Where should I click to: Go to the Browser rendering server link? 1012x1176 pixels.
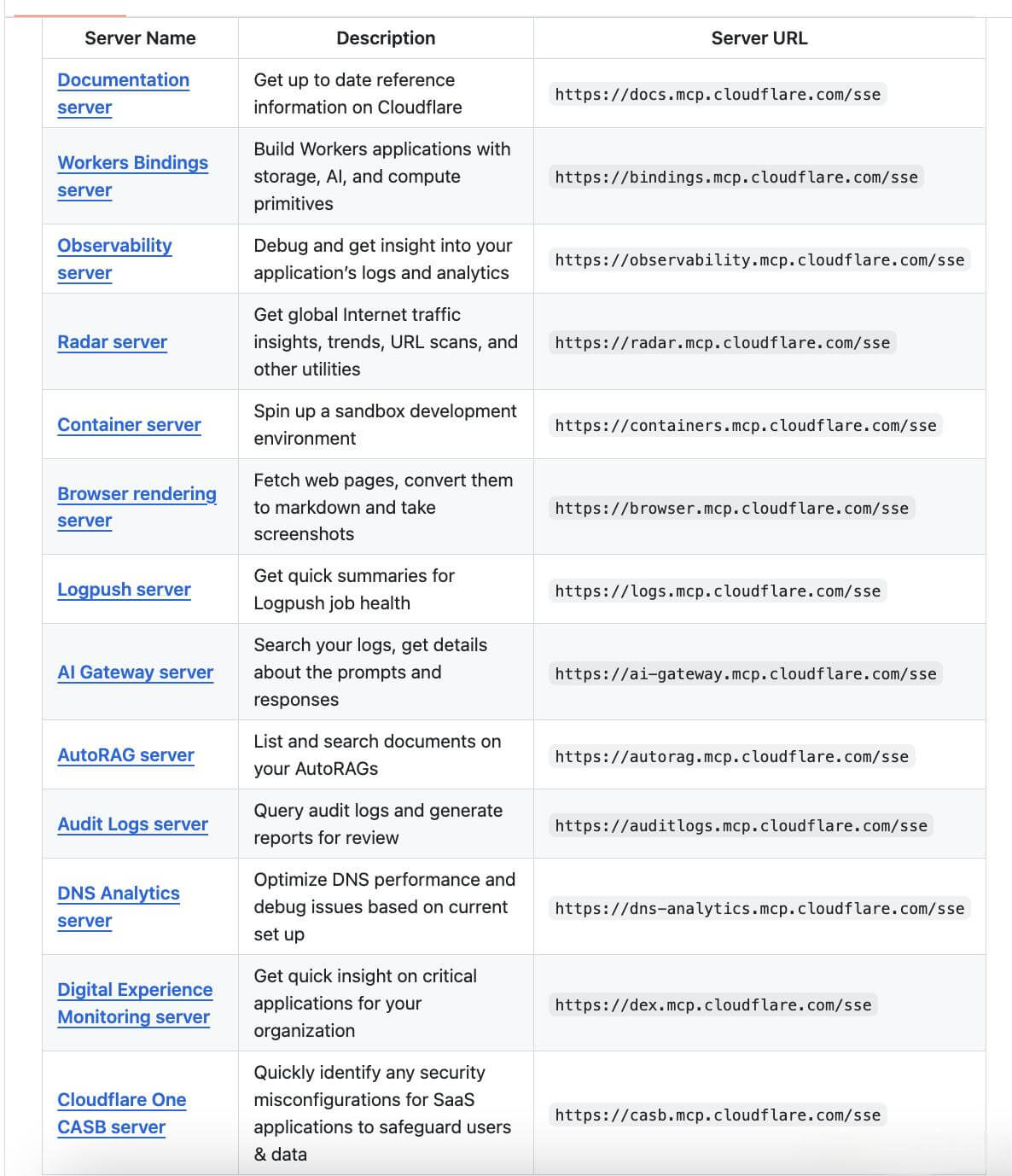coord(137,494)
